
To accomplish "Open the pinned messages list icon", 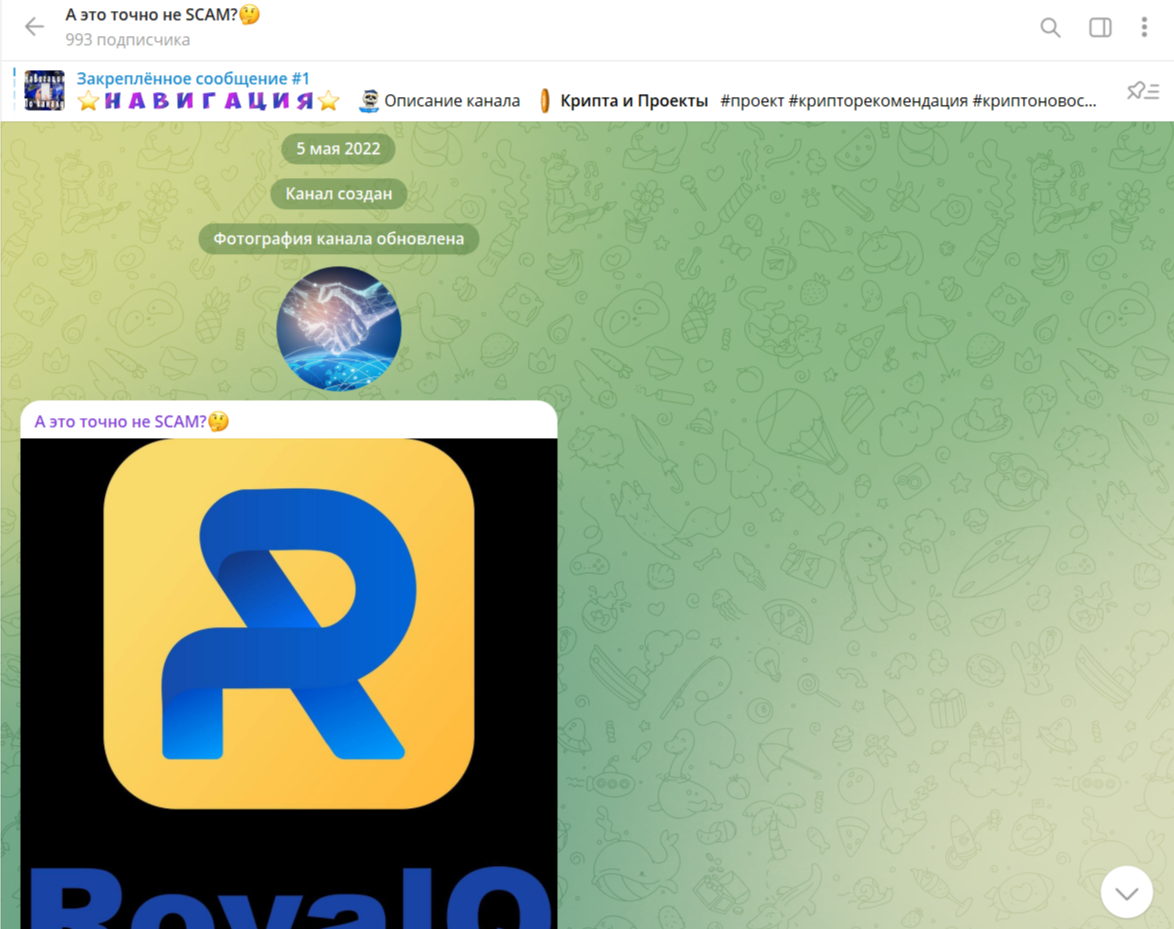I will 1143,91.
